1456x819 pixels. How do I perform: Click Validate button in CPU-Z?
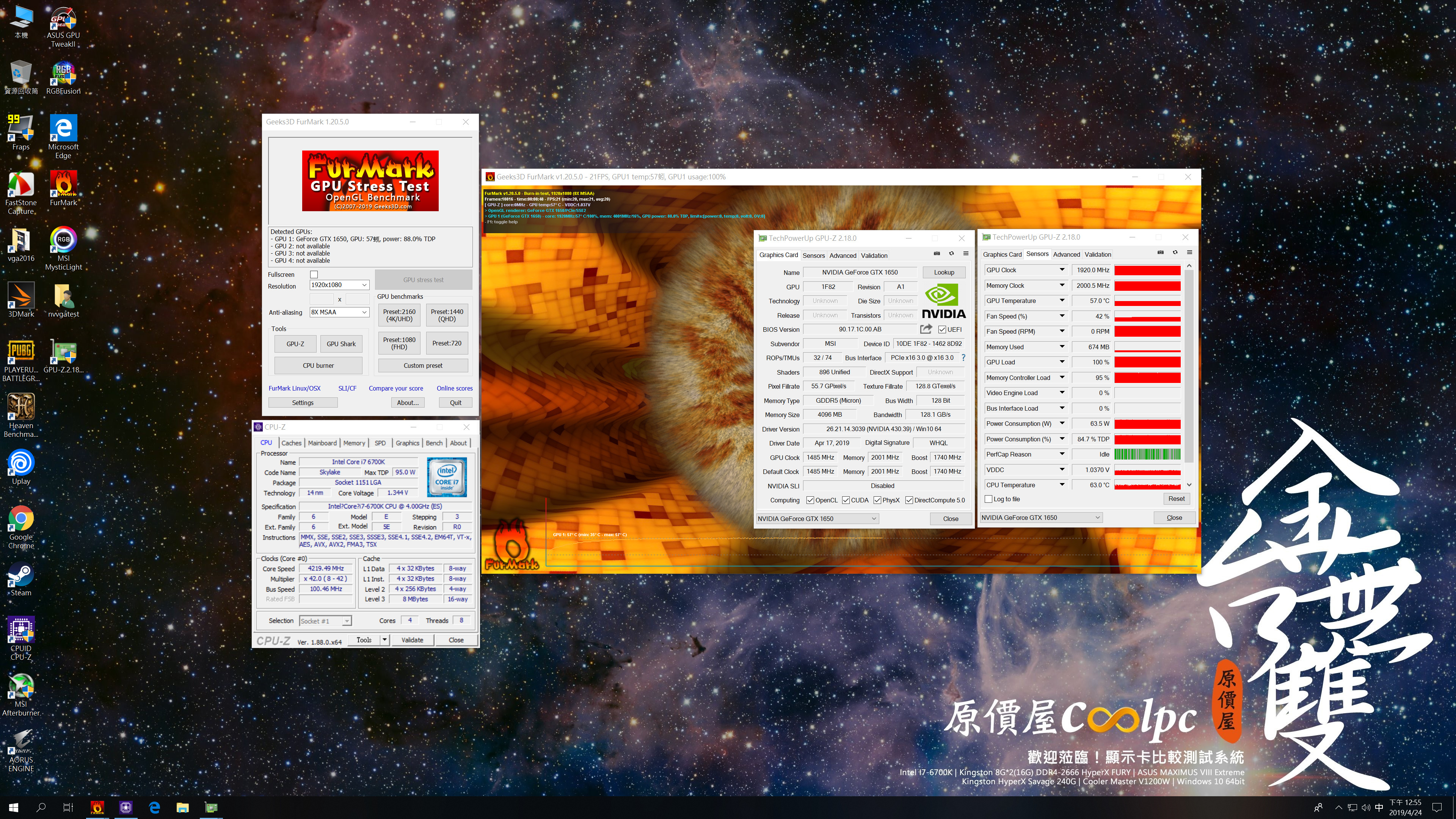[412, 640]
